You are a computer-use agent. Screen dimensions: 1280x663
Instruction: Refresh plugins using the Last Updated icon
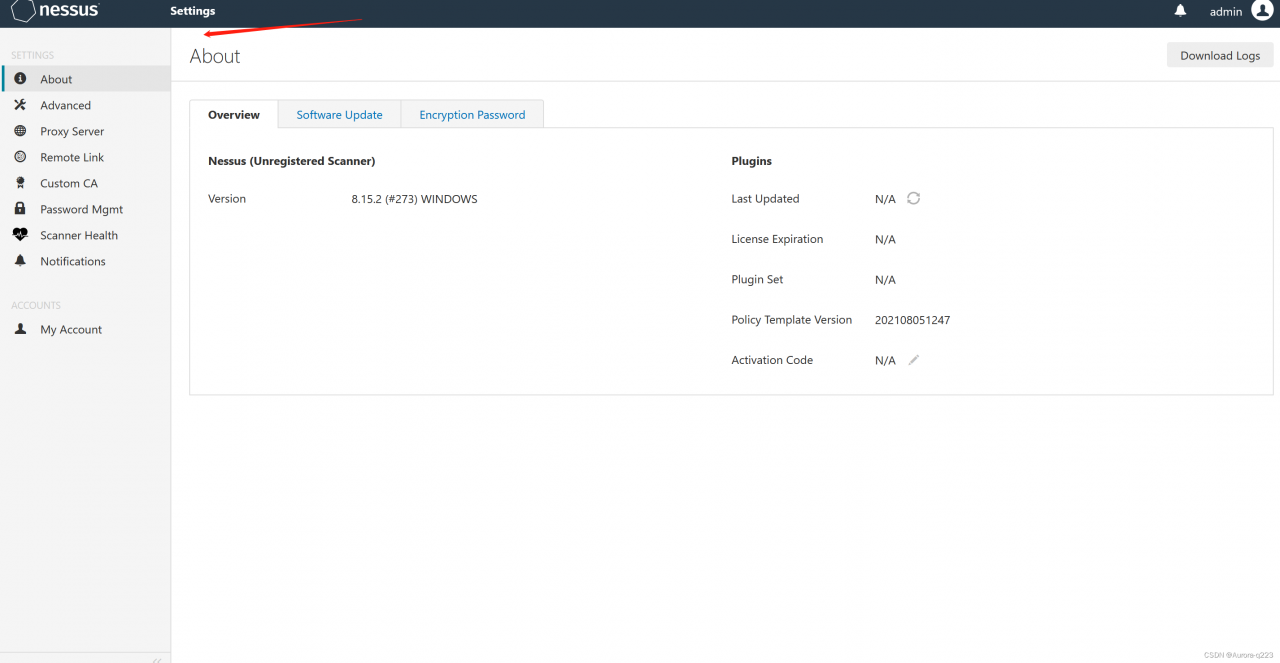(913, 198)
